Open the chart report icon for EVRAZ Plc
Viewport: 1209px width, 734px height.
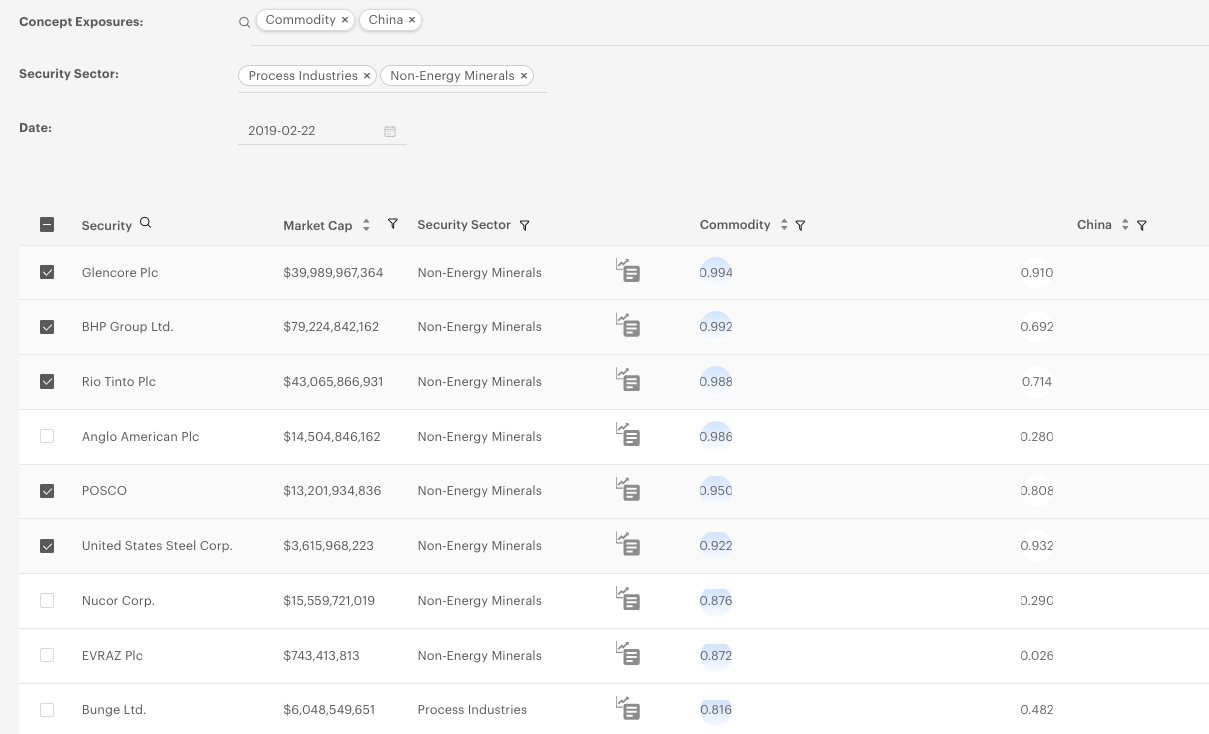[x=628, y=655]
